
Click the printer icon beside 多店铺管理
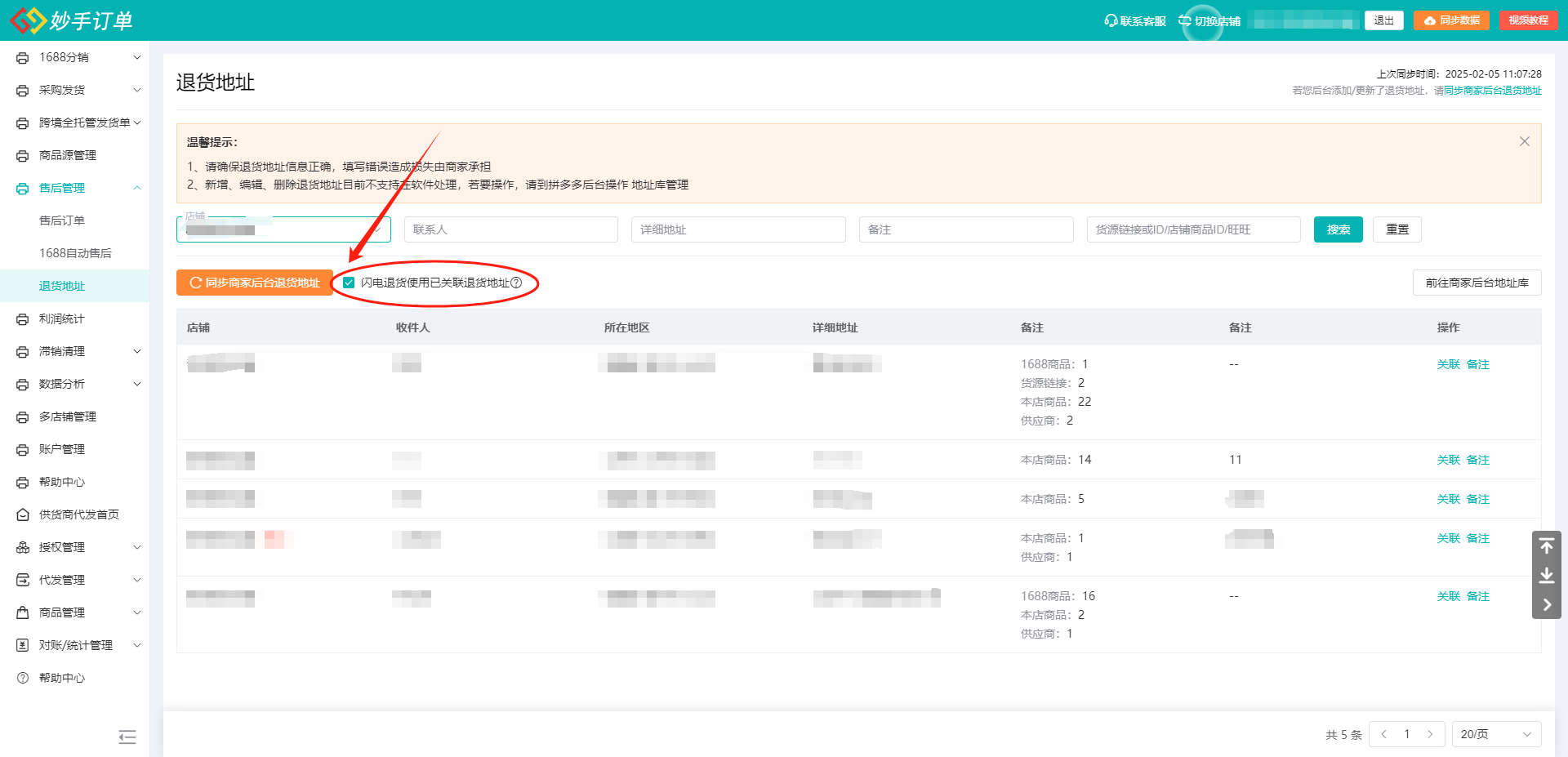point(23,417)
